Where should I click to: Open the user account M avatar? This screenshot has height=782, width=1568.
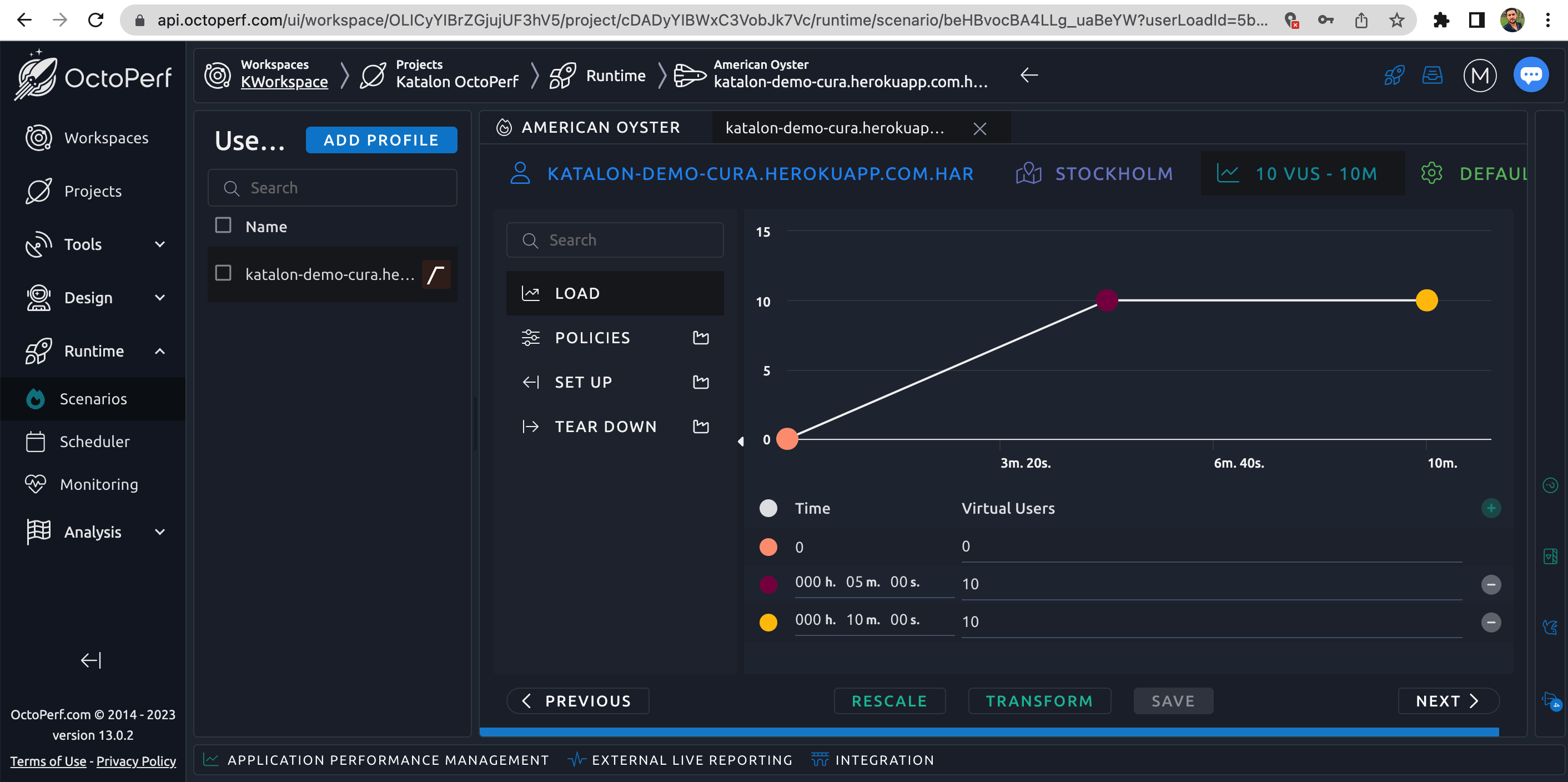click(x=1479, y=76)
